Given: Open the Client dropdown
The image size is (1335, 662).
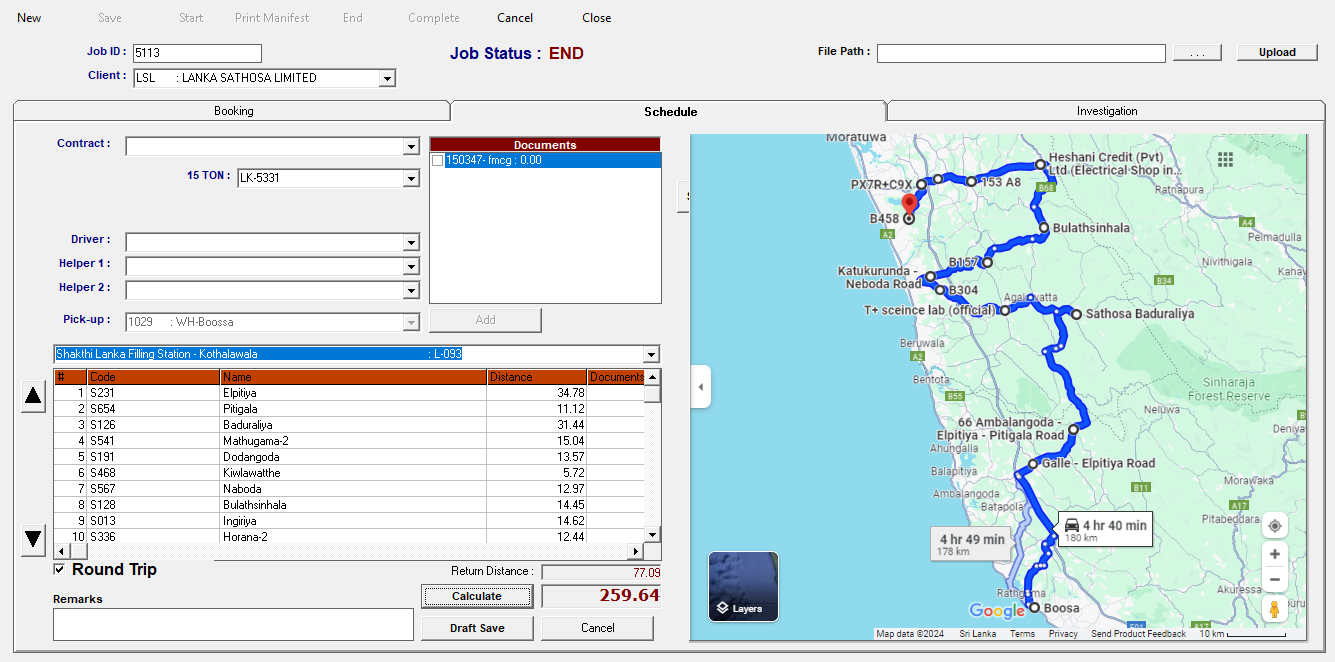Looking at the screenshot, I should (x=388, y=78).
